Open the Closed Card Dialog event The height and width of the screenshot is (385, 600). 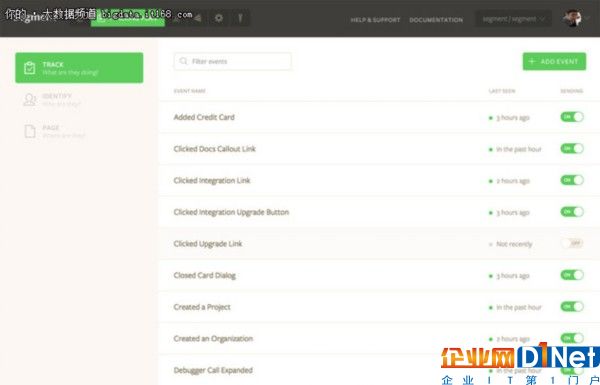(x=205, y=275)
